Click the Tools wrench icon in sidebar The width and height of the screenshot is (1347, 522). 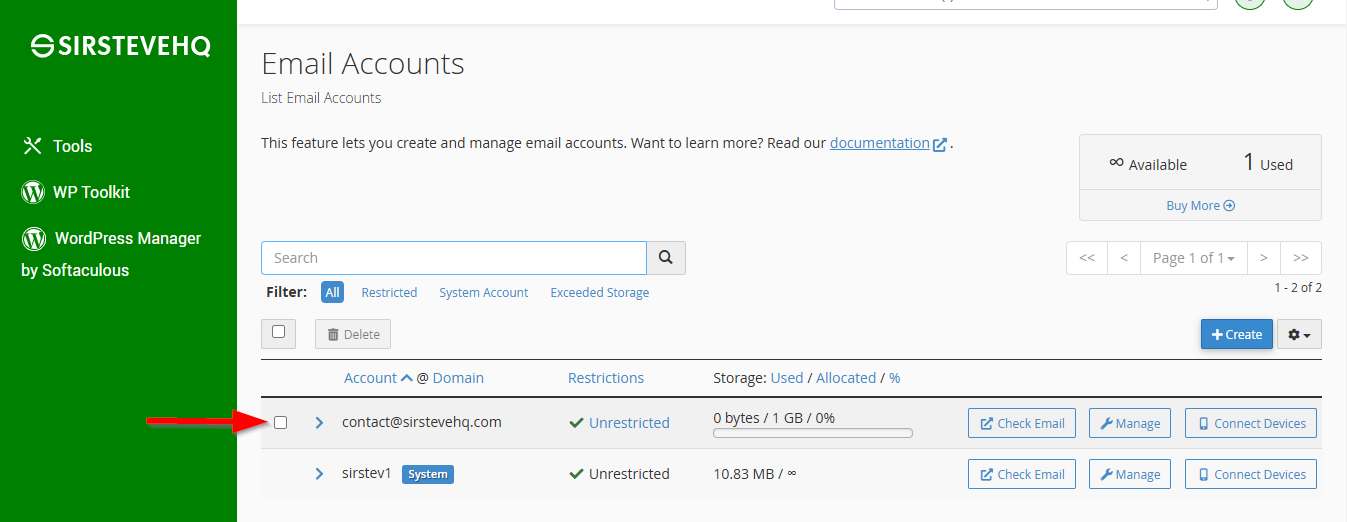(32, 146)
